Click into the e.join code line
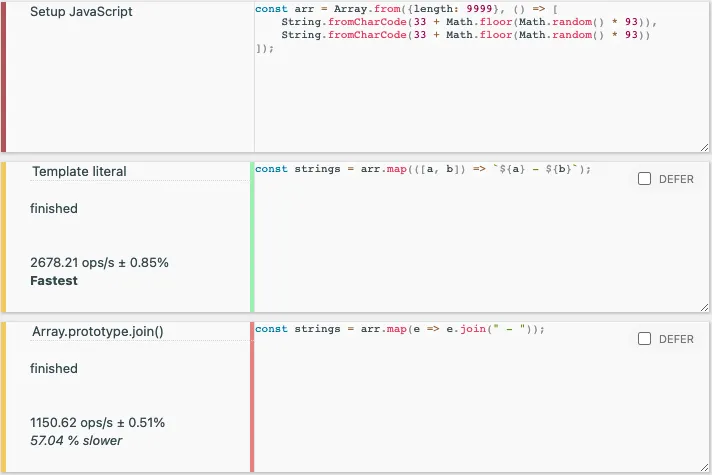712x475 pixels. click(x=399, y=329)
